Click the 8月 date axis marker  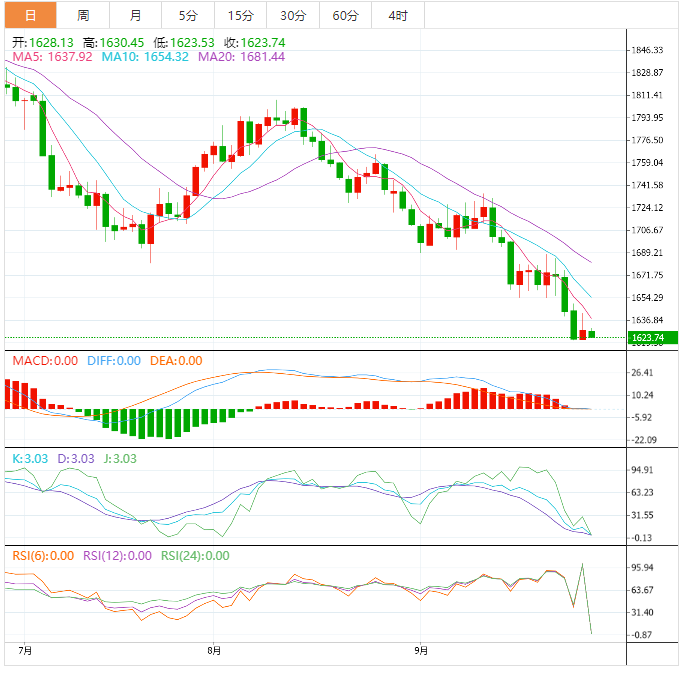point(214,651)
